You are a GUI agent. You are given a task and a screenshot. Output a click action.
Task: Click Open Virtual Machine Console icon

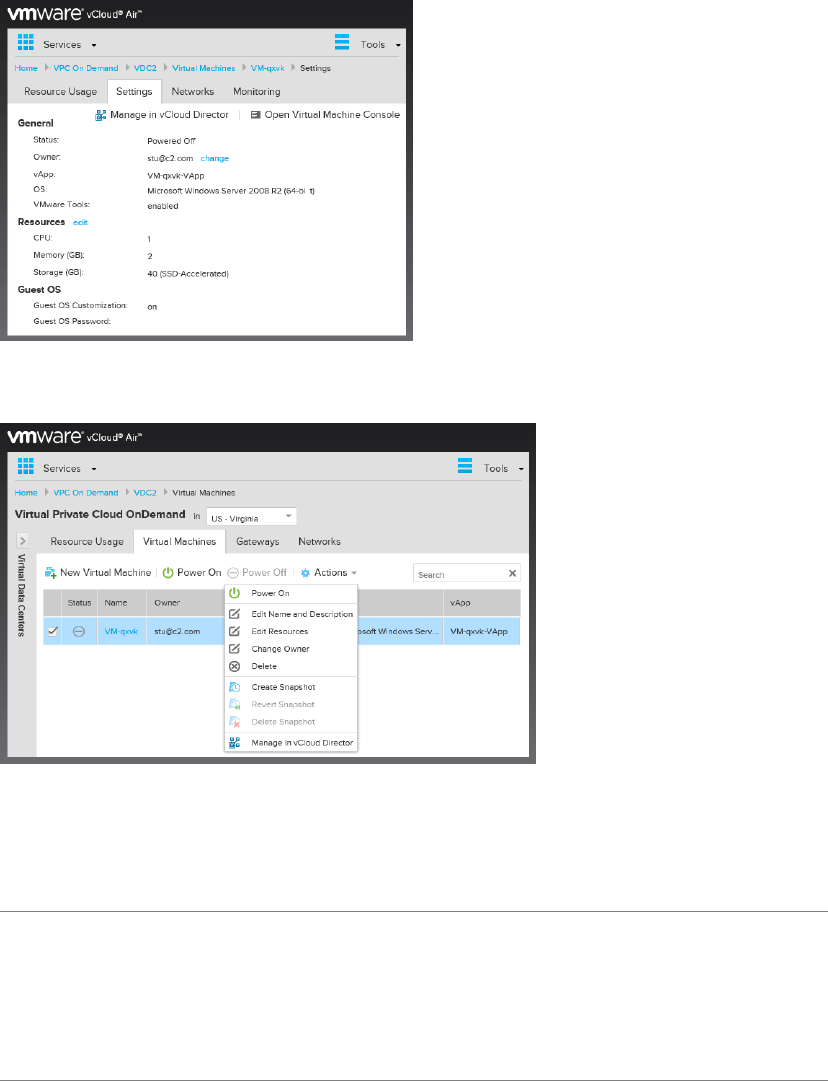[255, 115]
